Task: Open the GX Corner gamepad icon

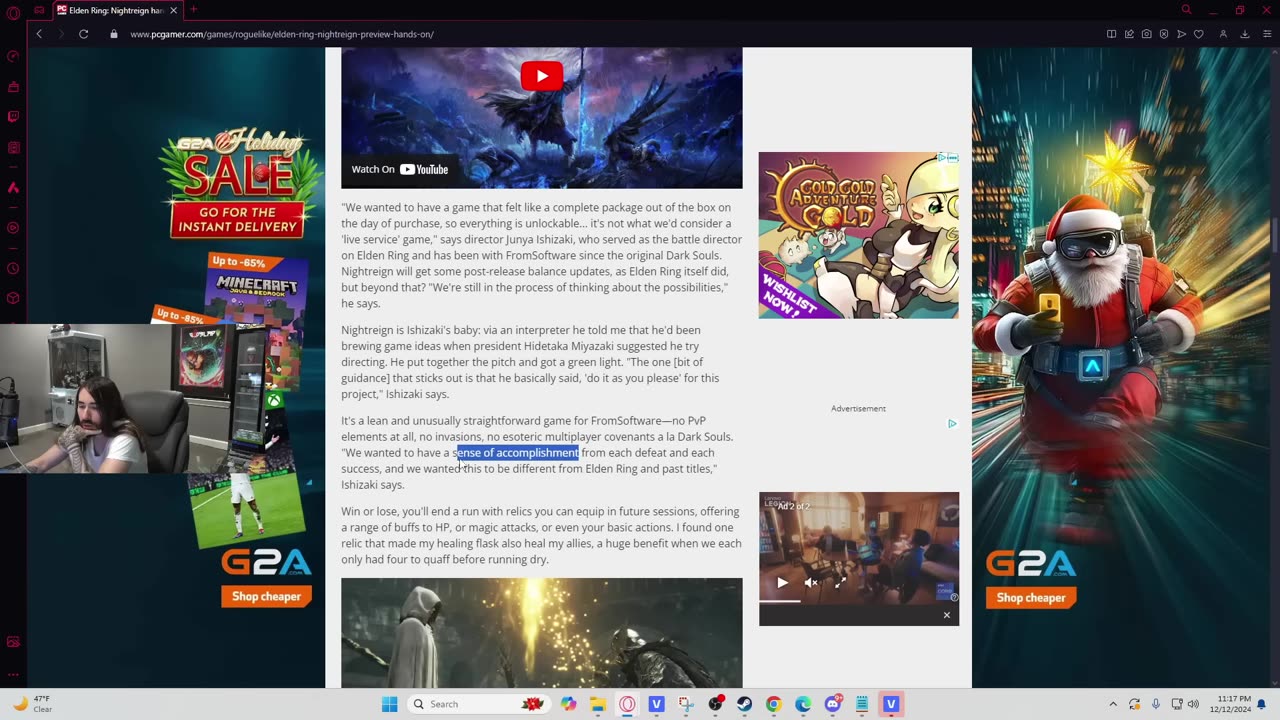Action: [40, 10]
